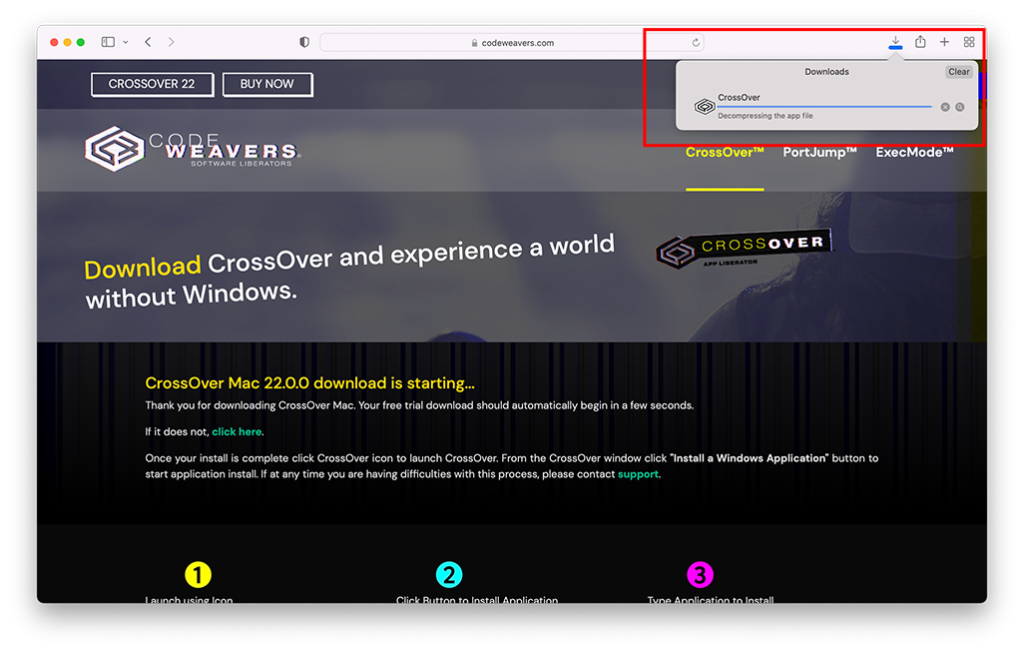The height and width of the screenshot is (652, 1024).
Task: Click the privacy report shield icon
Action: (x=305, y=43)
